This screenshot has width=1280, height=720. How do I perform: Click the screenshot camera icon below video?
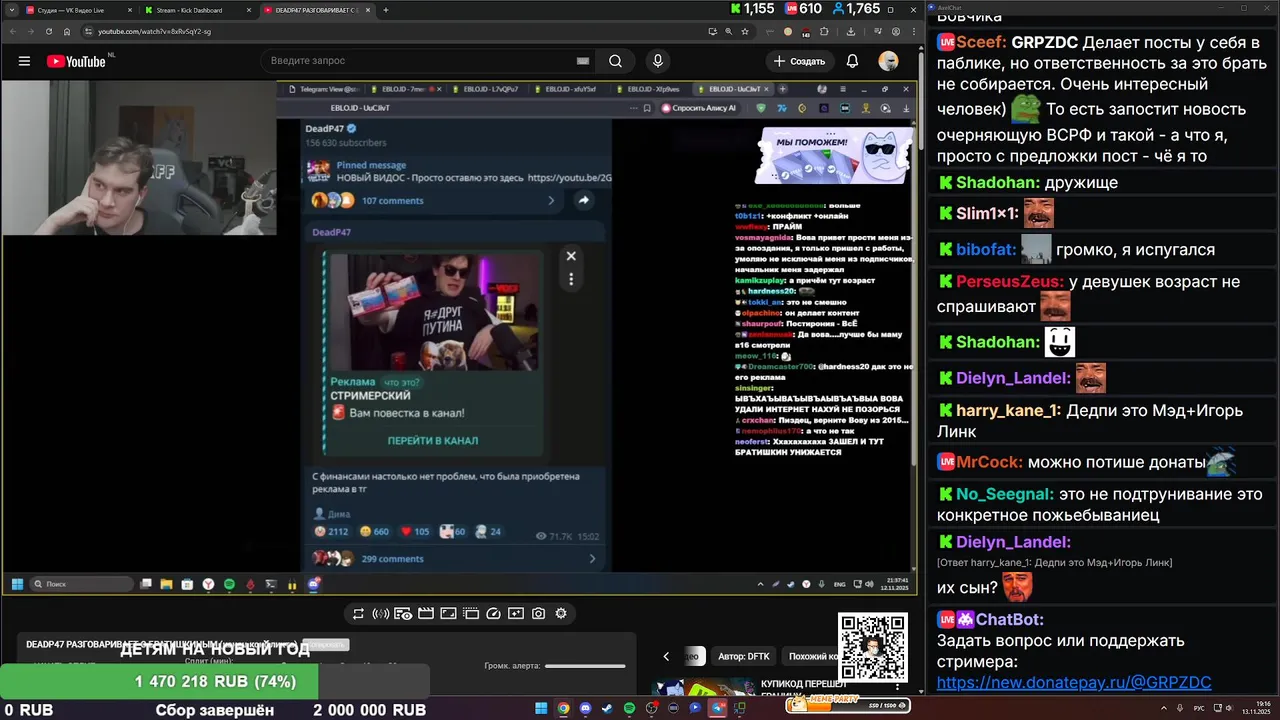(x=538, y=614)
